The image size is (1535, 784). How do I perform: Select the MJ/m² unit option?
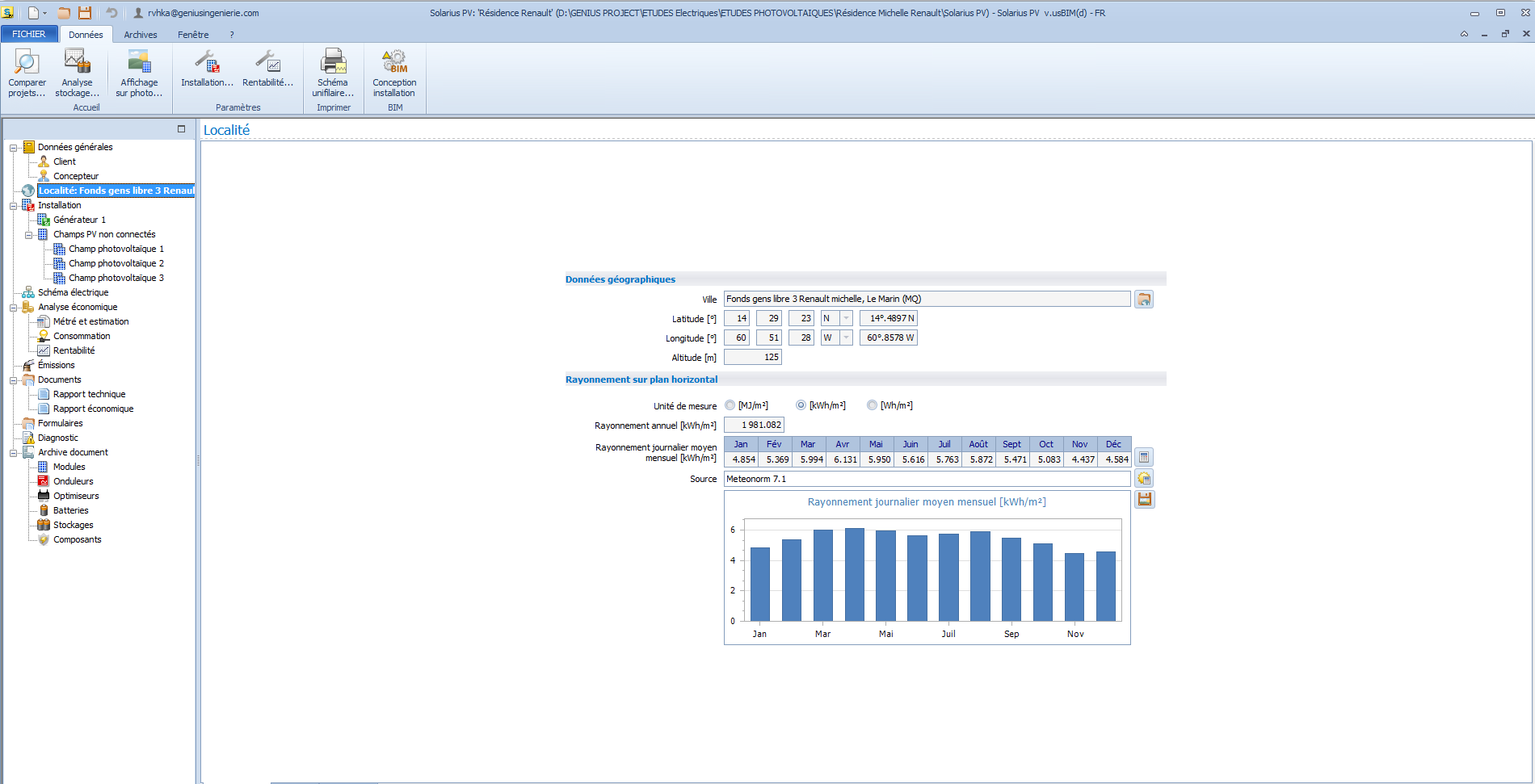pos(730,405)
